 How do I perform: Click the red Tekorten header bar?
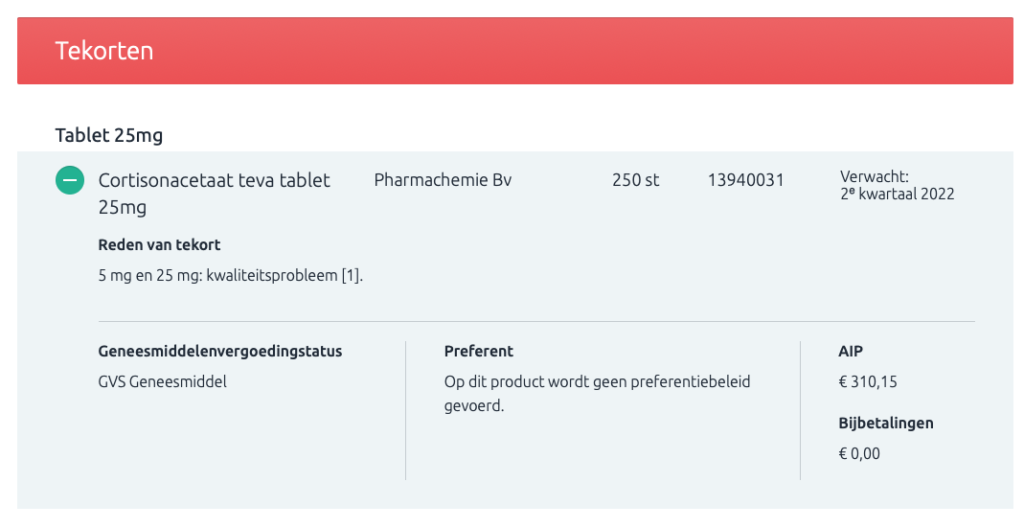515,50
